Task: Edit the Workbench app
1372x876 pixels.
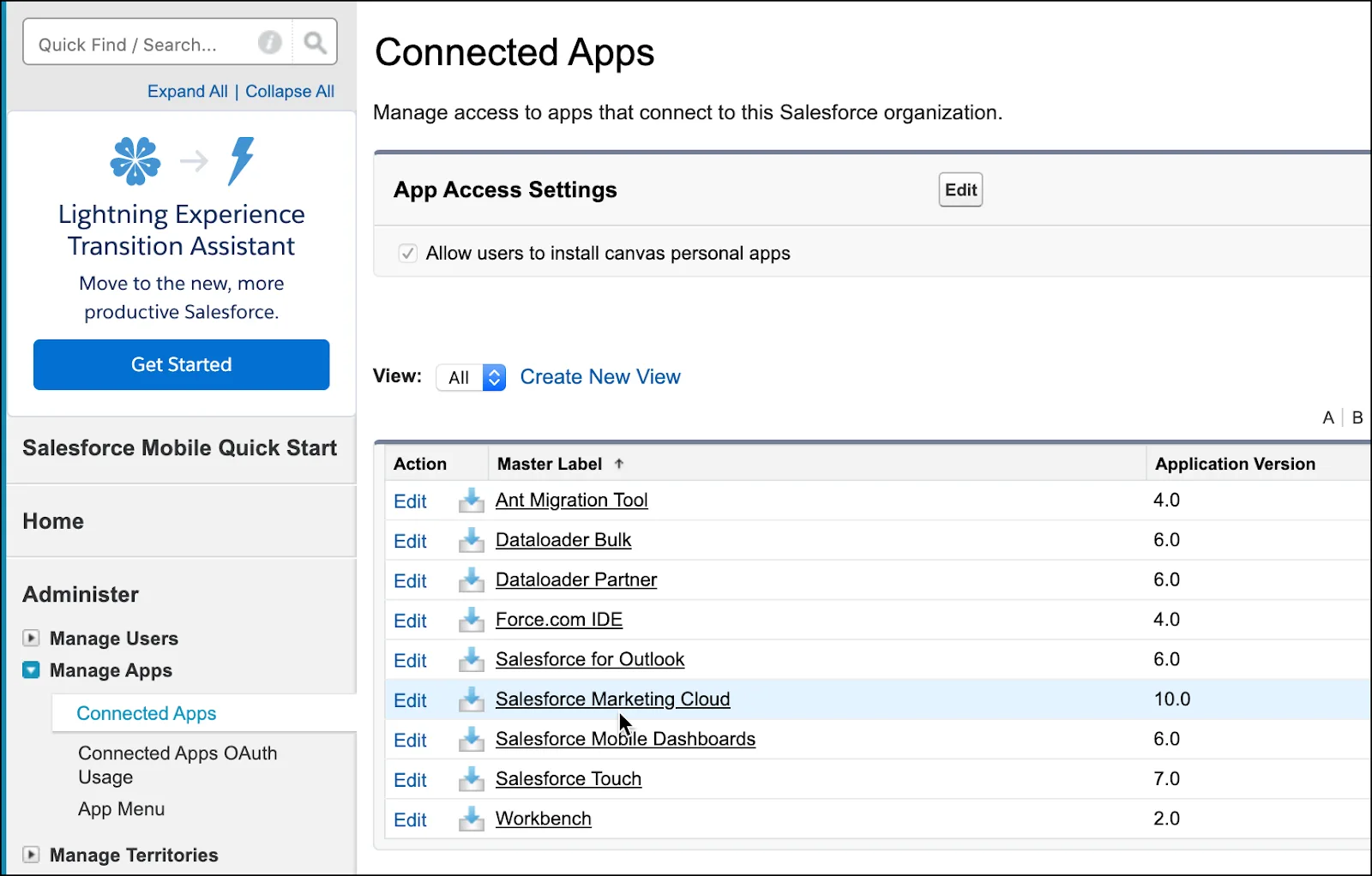Action: pos(410,820)
